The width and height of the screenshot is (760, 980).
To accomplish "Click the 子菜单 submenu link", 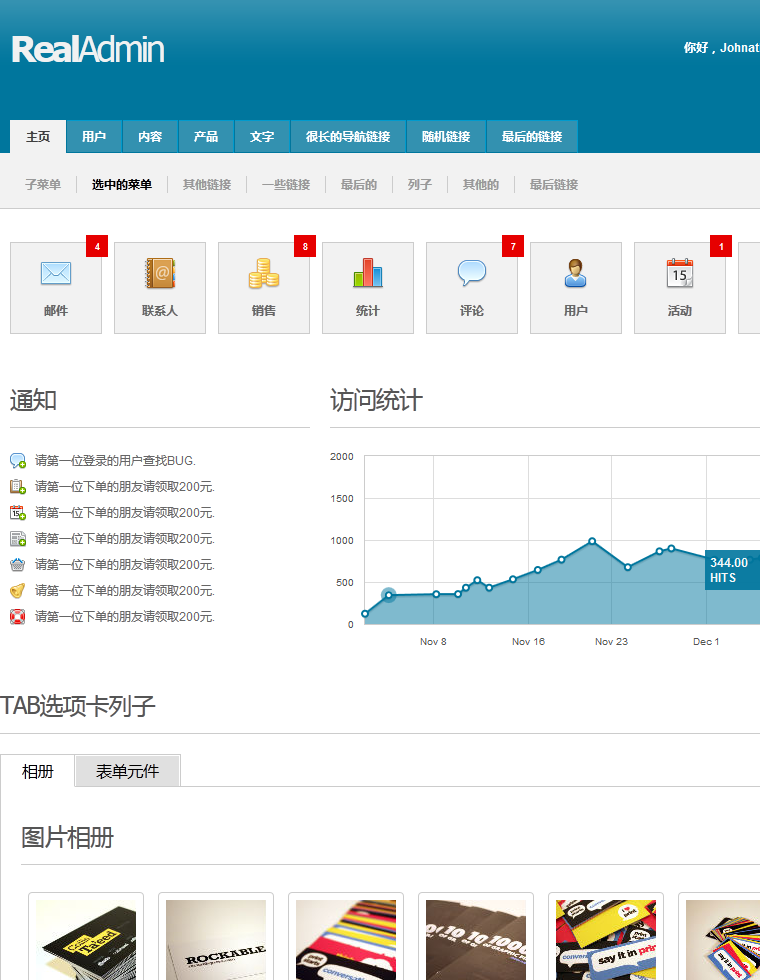I will pyautogui.click(x=43, y=184).
